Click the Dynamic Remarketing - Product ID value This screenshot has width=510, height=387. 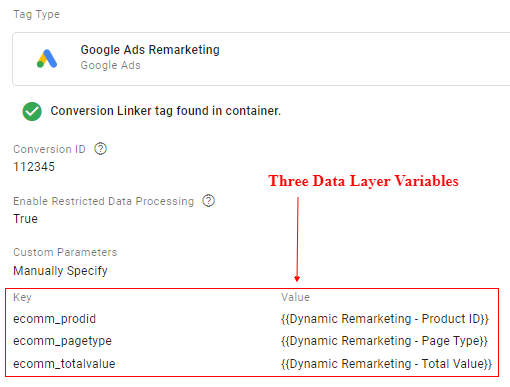tap(385, 319)
